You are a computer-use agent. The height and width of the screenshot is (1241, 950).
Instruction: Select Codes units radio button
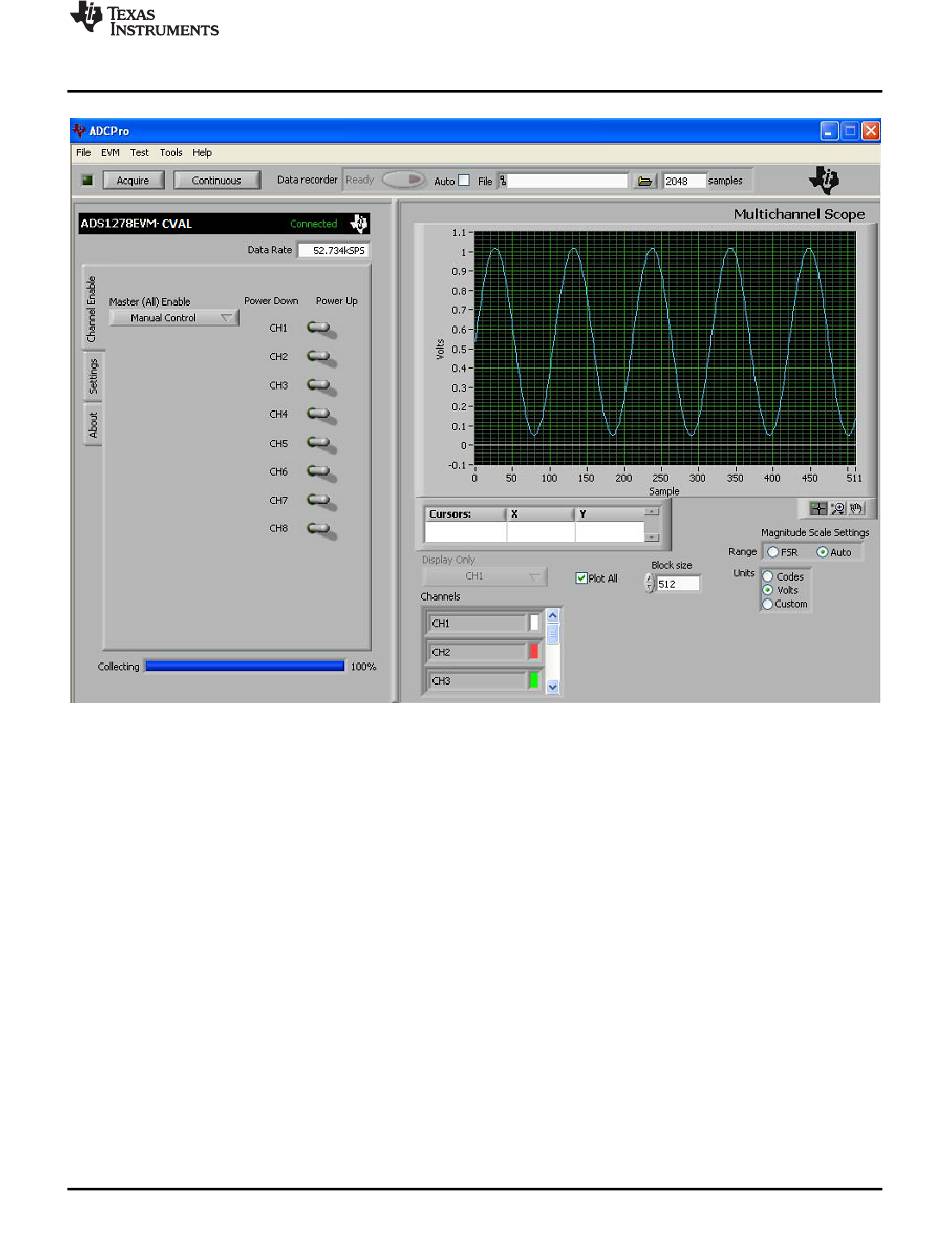[767, 577]
